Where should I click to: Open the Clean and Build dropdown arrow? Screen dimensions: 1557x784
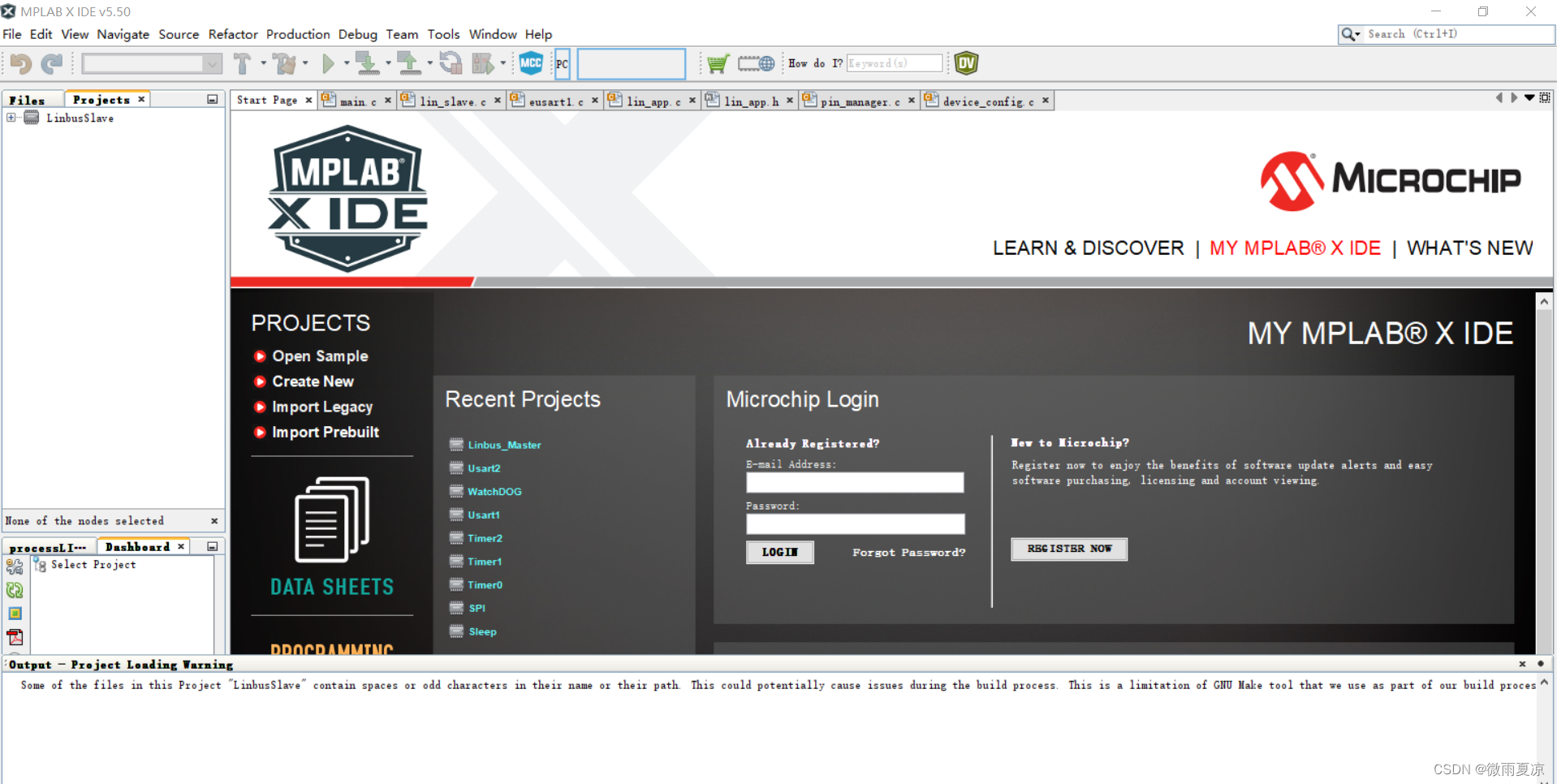coord(305,63)
